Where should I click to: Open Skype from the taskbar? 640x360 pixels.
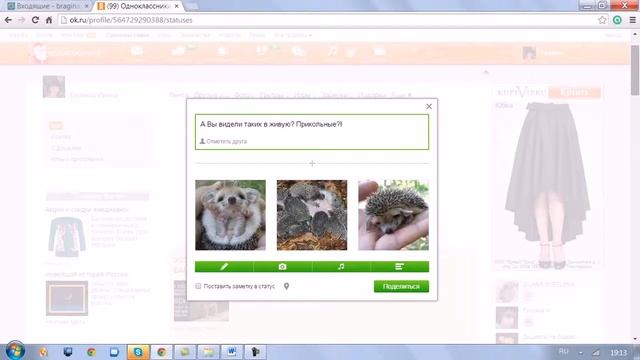[138, 352]
